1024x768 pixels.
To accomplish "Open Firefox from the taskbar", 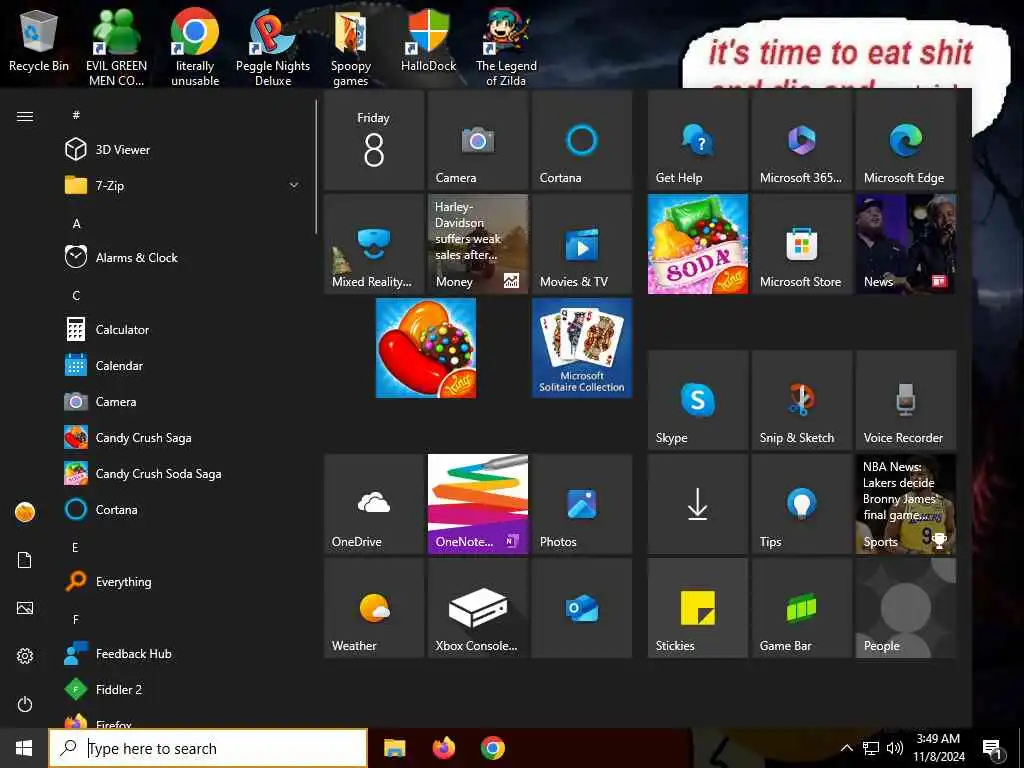I will pos(444,748).
